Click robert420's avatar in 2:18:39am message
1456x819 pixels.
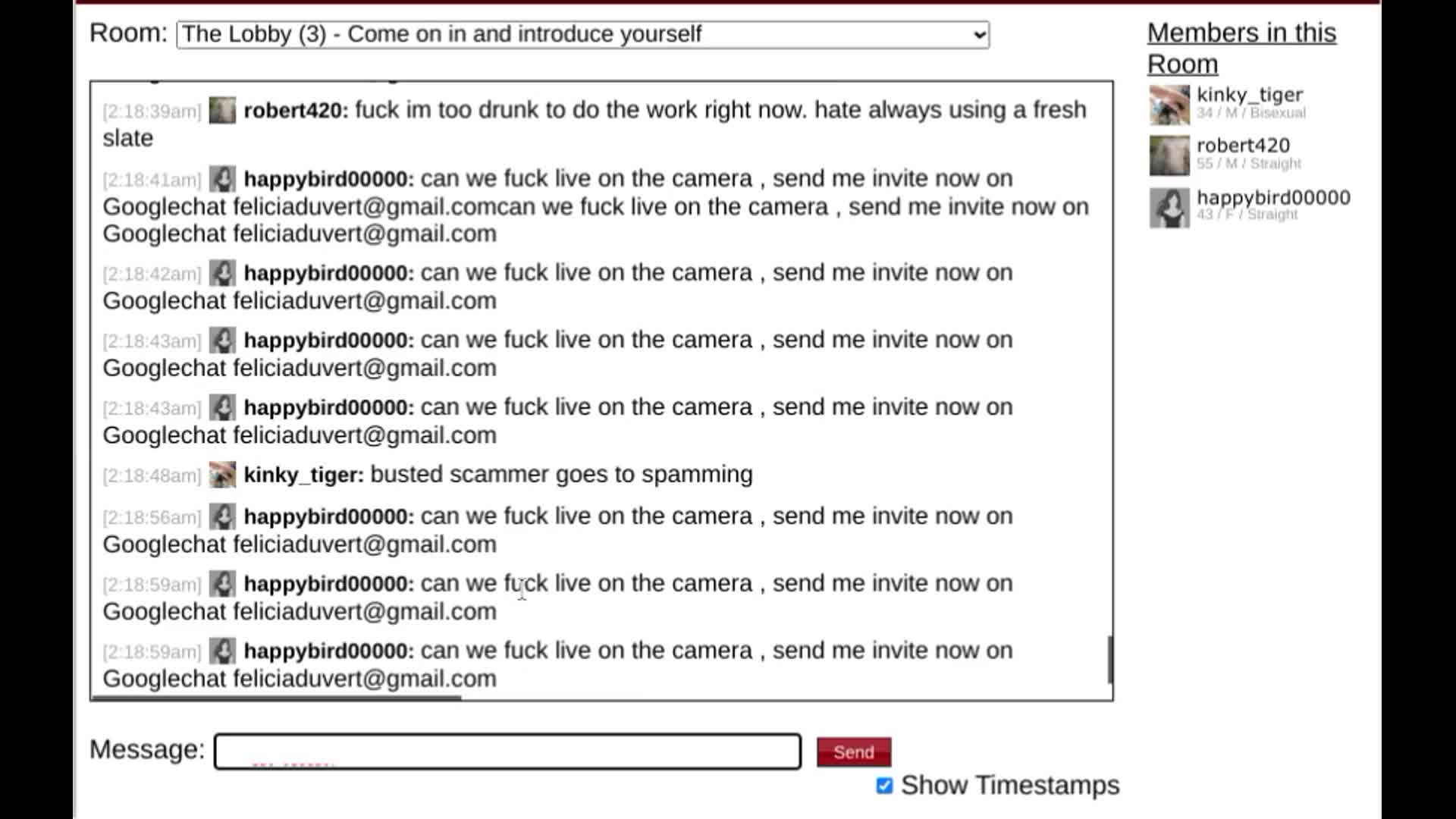point(222,111)
